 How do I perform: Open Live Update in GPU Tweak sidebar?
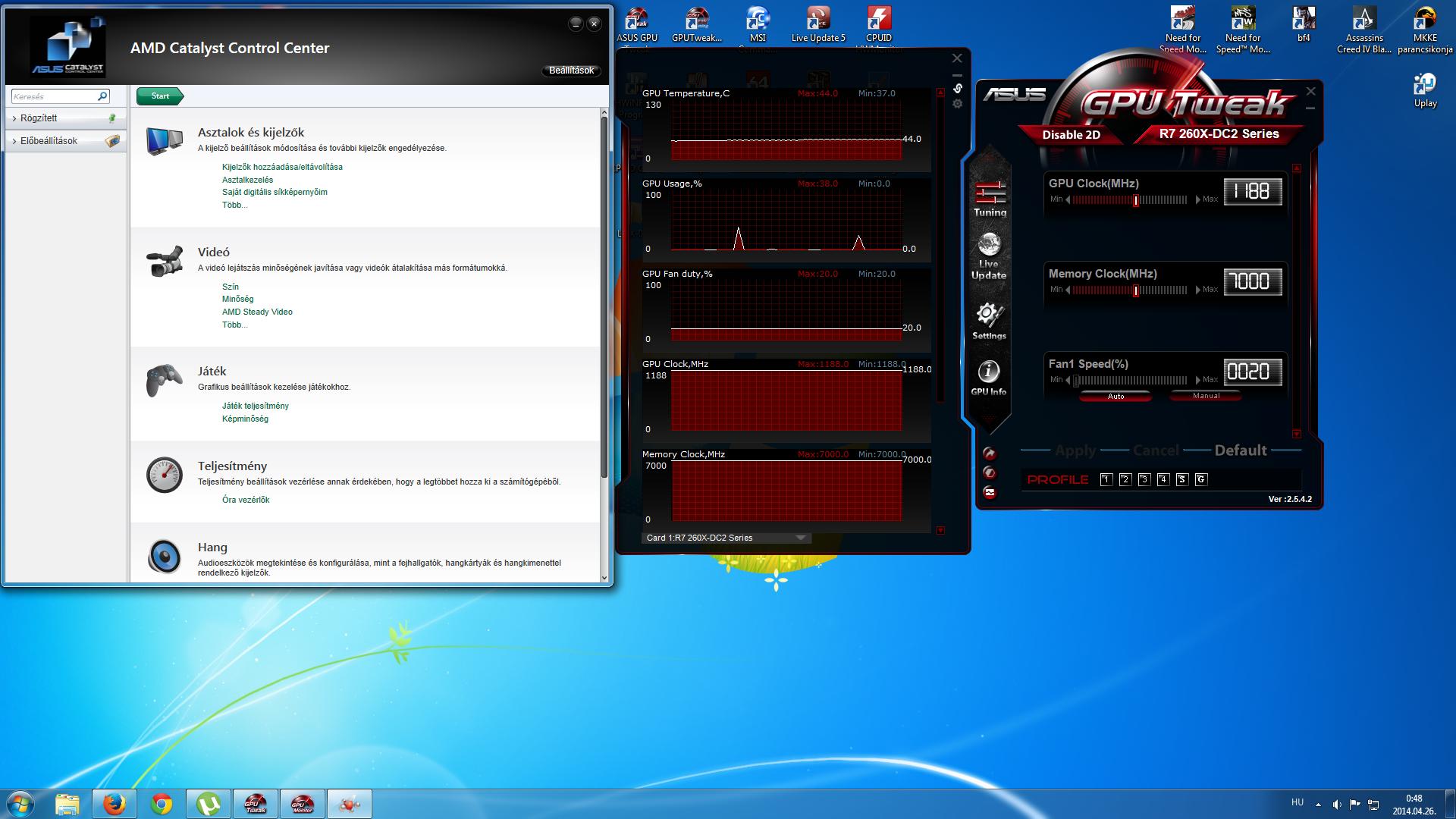click(989, 257)
